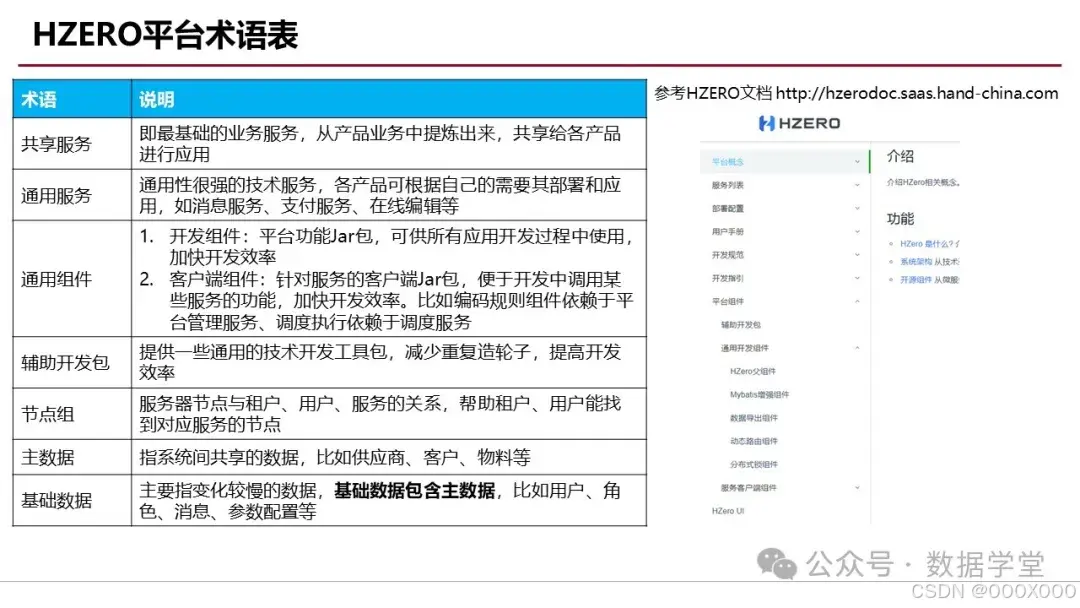Open 数据导出组件 page

754,418
